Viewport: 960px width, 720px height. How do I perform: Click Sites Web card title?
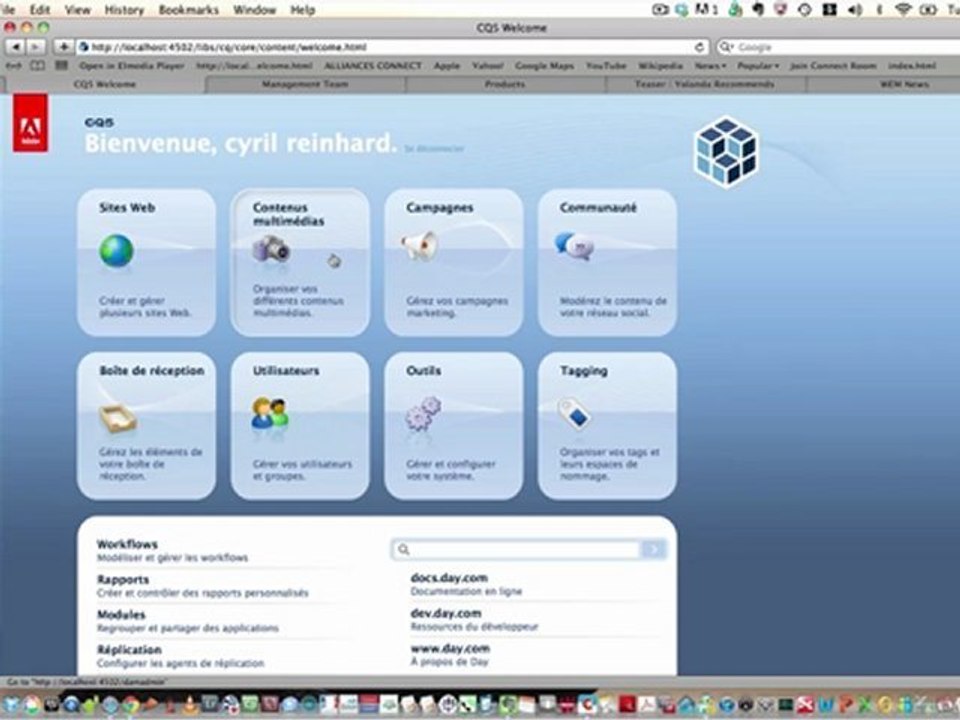tap(127, 208)
